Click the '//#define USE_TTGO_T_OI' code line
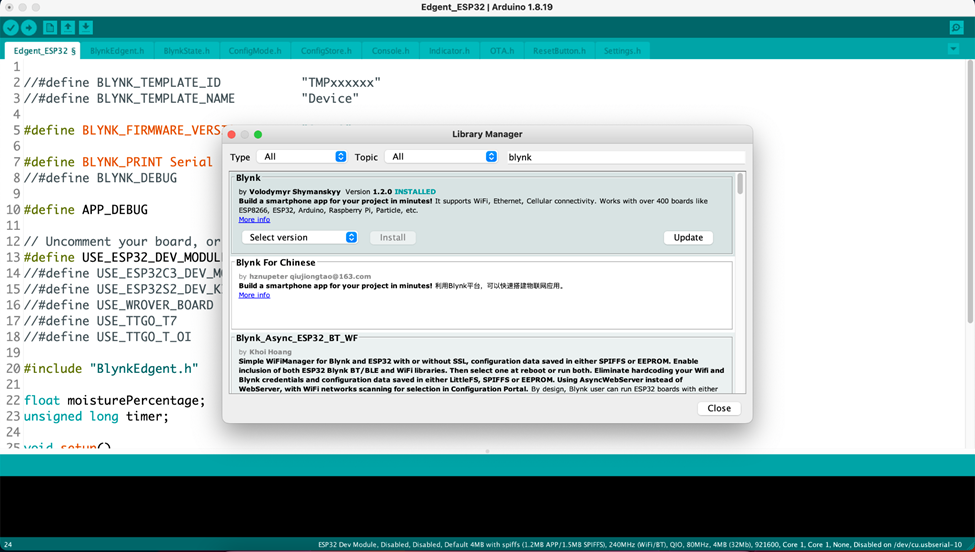The width and height of the screenshot is (975, 552). coord(108,337)
